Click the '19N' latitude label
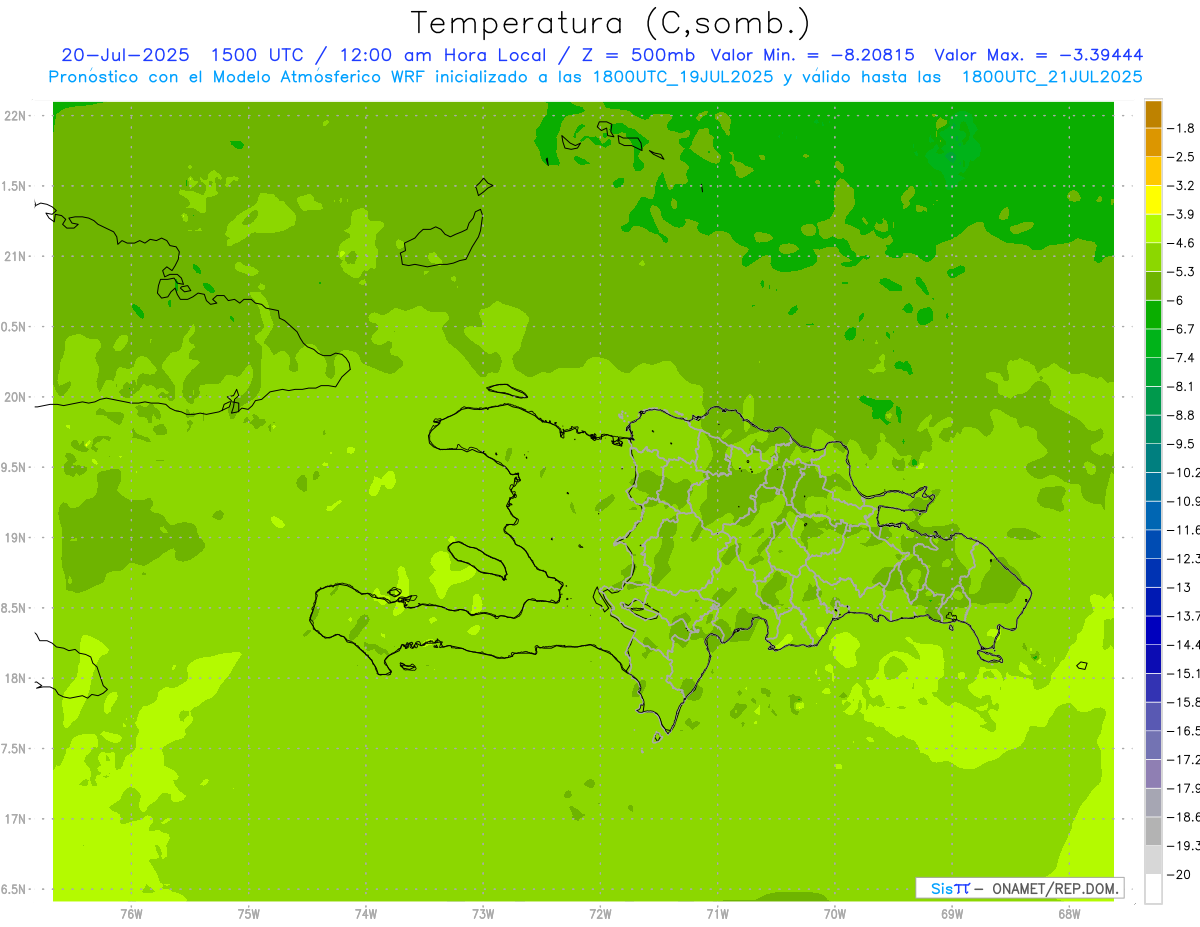The width and height of the screenshot is (1200, 927). pyautogui.click(x=14, y=538)
